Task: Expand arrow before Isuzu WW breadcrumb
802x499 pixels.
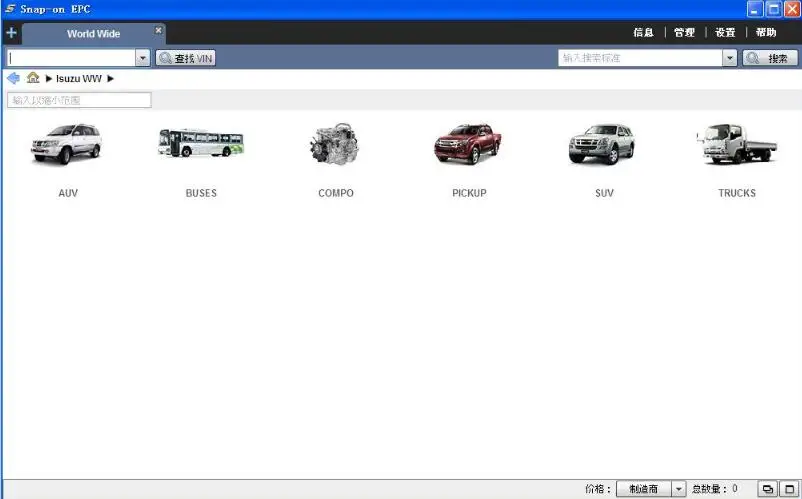Action: pyautogui.click(x=49, y=78)
